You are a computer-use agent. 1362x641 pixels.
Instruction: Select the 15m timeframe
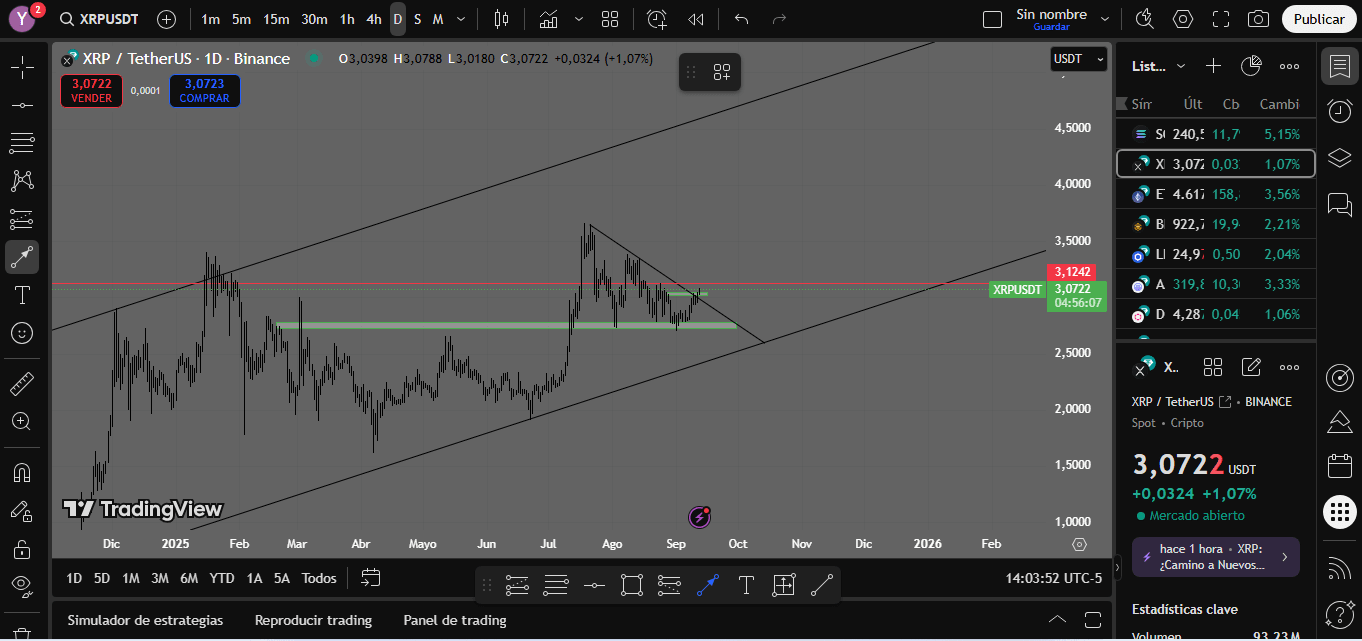(276, 19)
